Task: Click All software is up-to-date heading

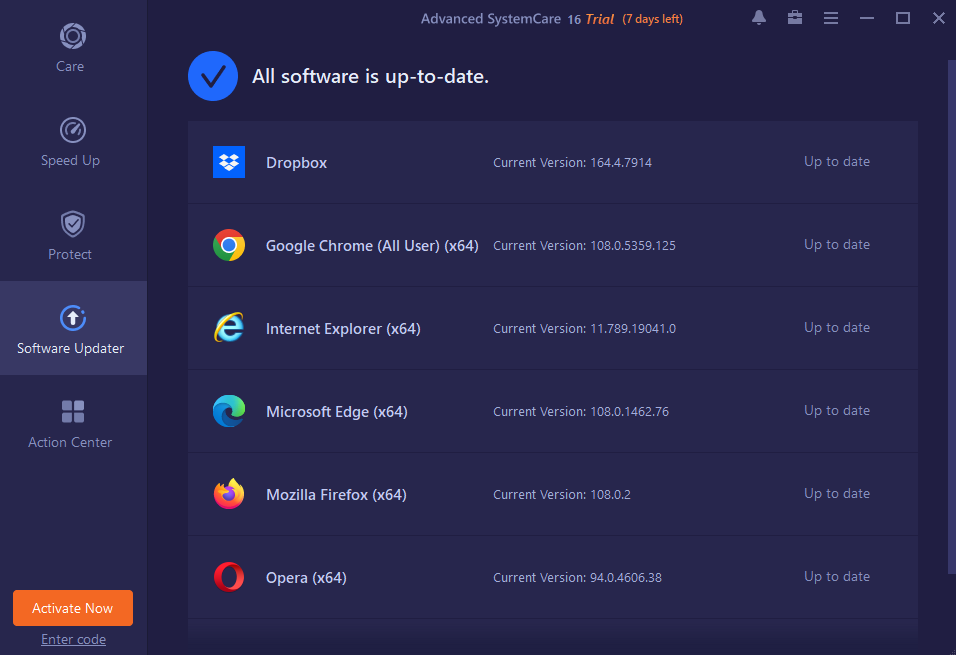Action: point(371,76)
